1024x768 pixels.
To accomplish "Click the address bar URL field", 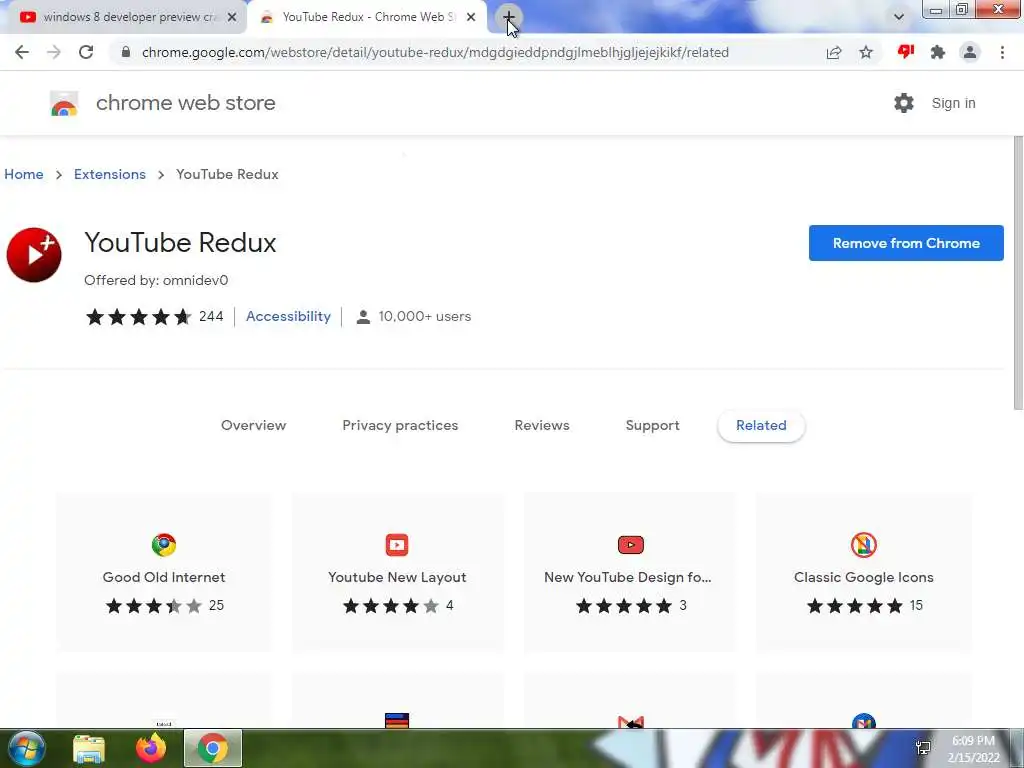I will point(435,52).
